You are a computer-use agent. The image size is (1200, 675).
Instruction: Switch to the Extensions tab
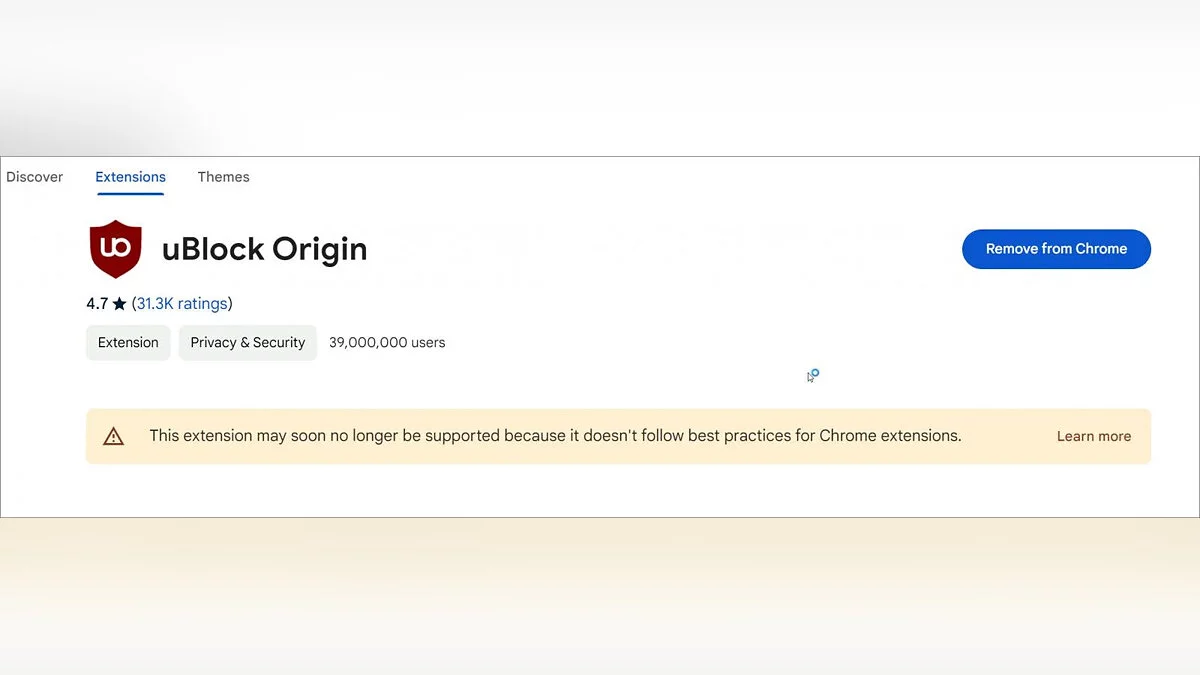pyautogui.click(x=131, y=177)
